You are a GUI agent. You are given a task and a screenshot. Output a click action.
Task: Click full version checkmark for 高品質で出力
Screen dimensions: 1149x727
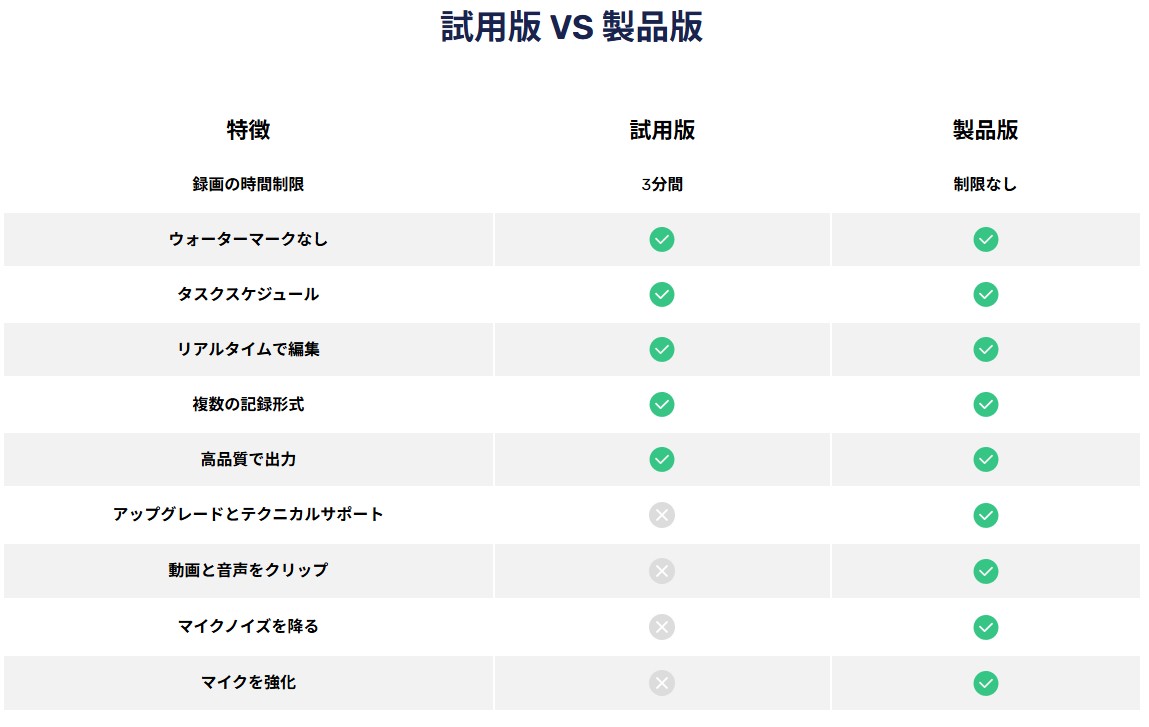point(985,459)
